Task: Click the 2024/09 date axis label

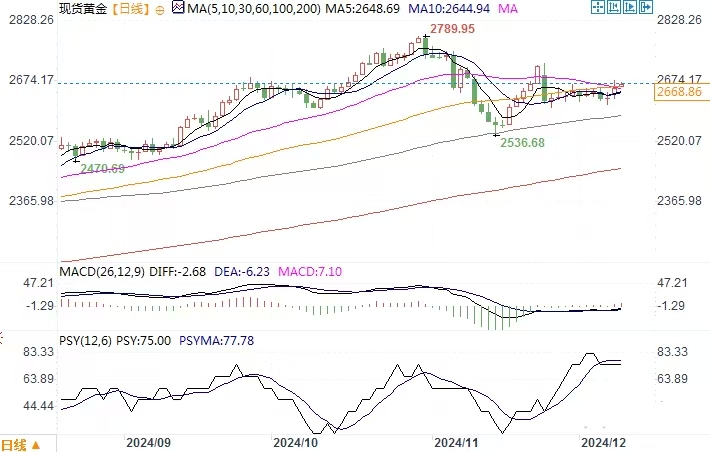Action: click(149, 442)
